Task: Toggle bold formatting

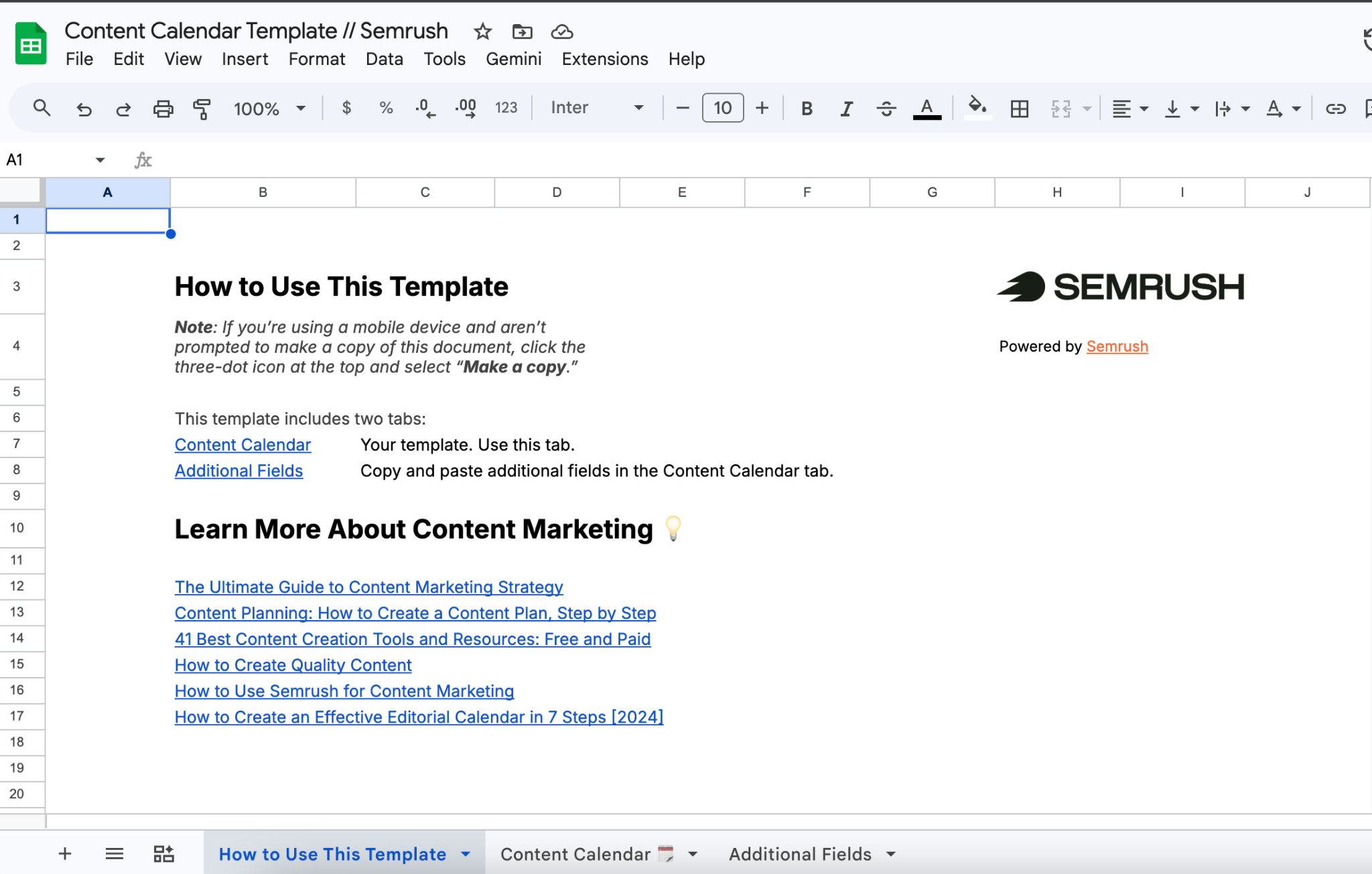Action: click(x=807, y=108)
